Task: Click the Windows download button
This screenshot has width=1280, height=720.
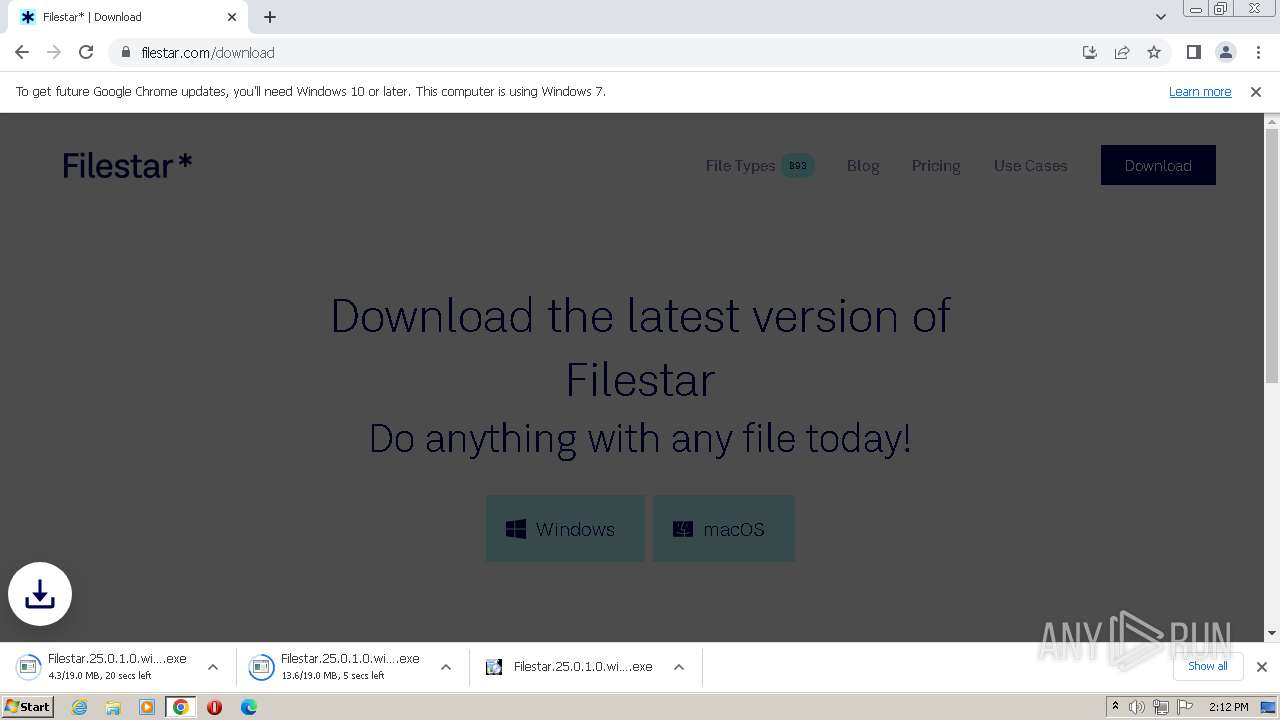Action: coord(565,529)
